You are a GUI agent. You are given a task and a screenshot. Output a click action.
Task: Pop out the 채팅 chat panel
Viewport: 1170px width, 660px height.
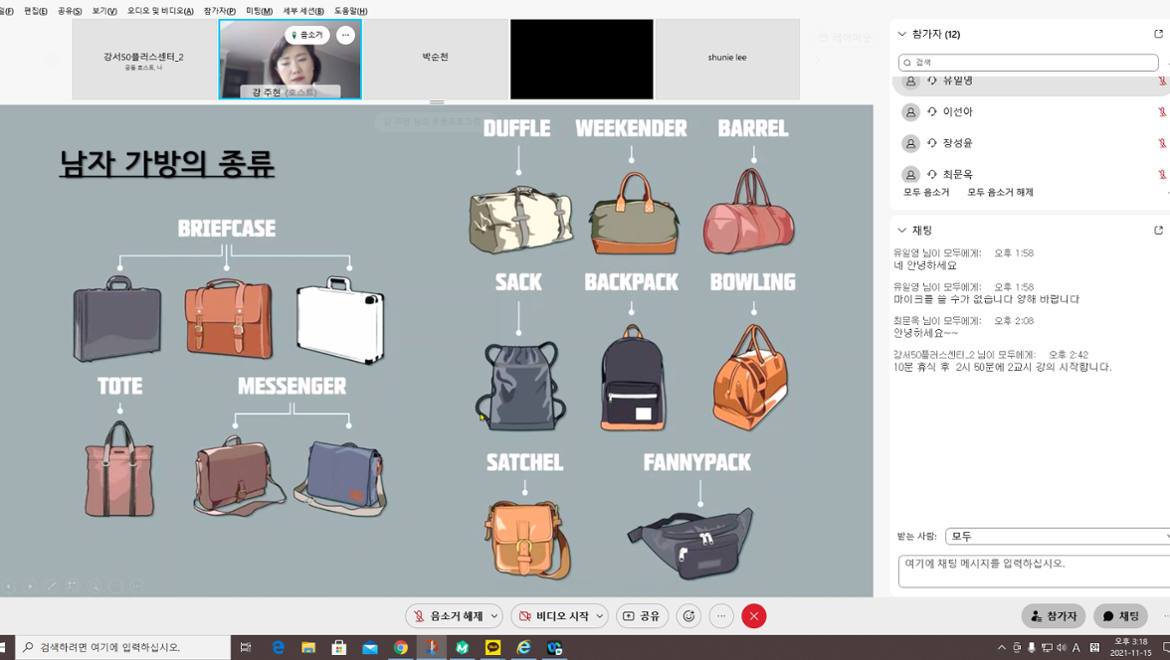click(1158, 230)
